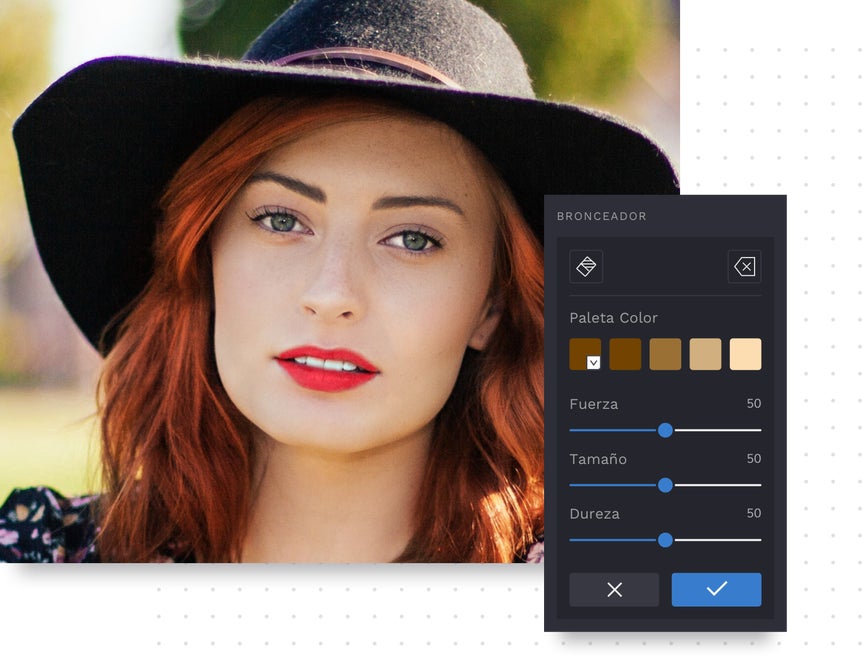Viewport: 863px width, 657px height.
Task: Choose the second dark brown swatch
Action: pos(625,354)
